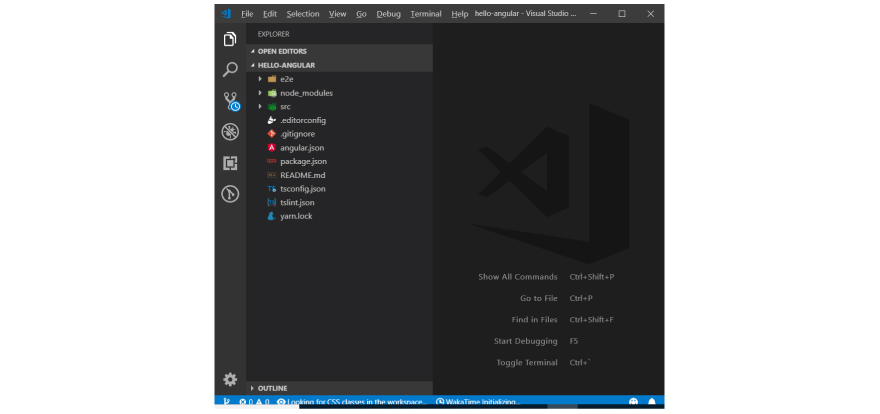The width and height of the screenshot is (880, 414).
Task: Open the File menu
Action: pos(248,14)
